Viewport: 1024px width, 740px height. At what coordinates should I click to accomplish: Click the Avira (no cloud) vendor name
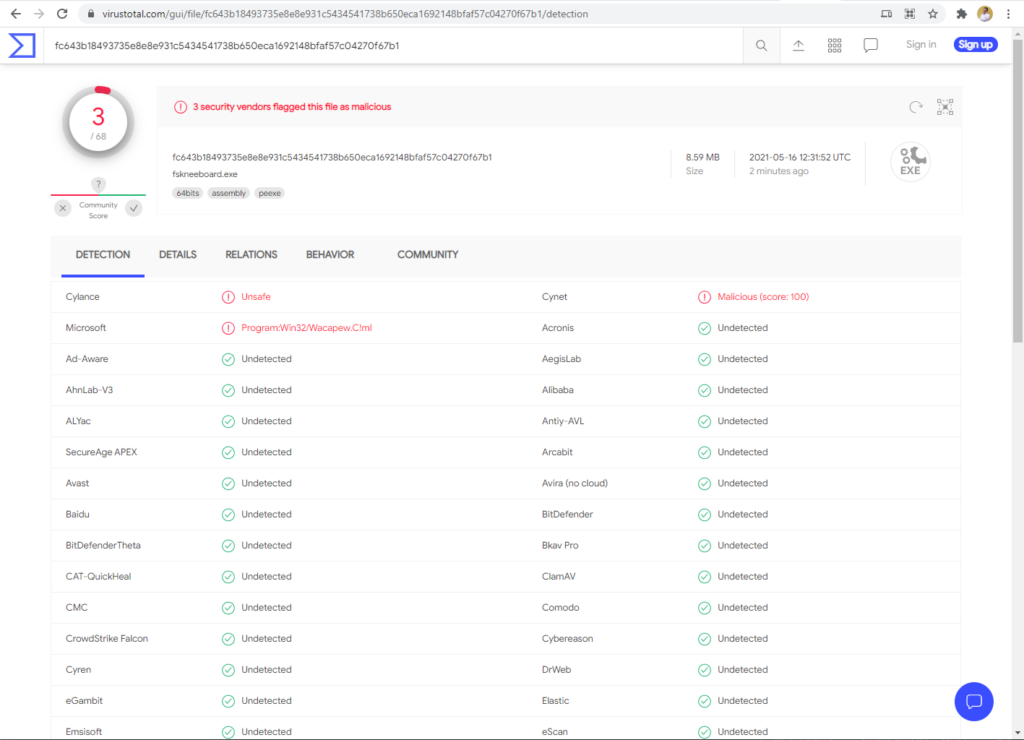(575, 483)
